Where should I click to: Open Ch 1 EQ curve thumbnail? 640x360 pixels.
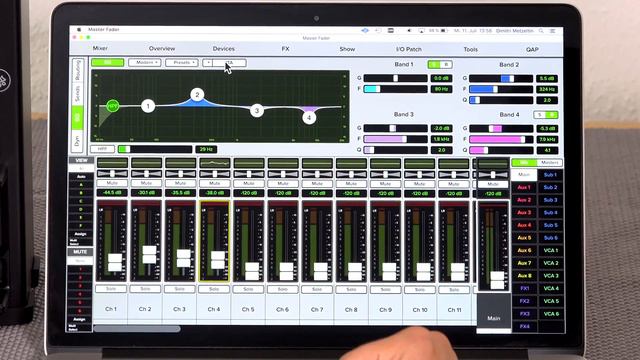click(x=112, y=163)
